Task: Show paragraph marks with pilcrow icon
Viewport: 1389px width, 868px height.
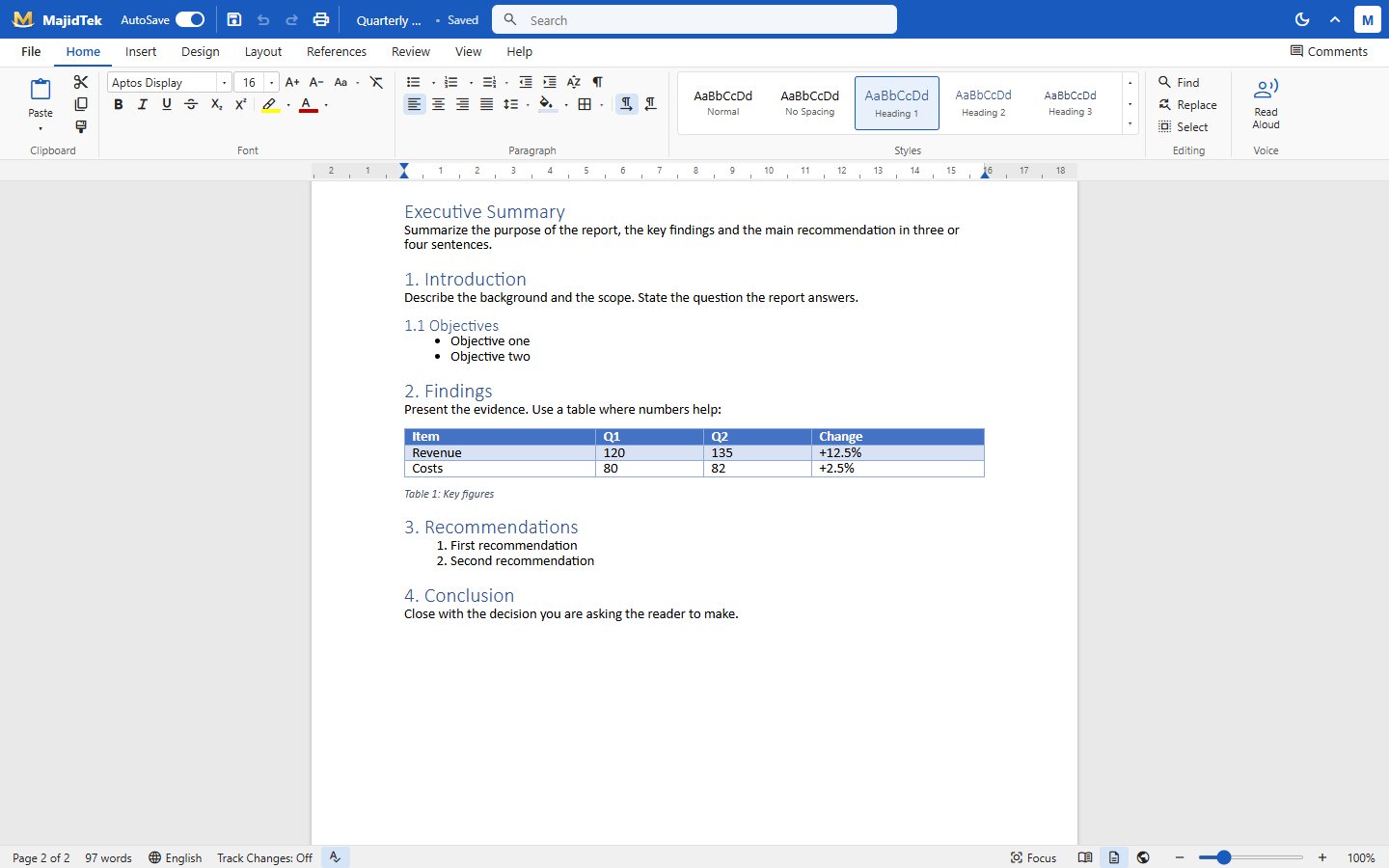Action: coord(598,82)
